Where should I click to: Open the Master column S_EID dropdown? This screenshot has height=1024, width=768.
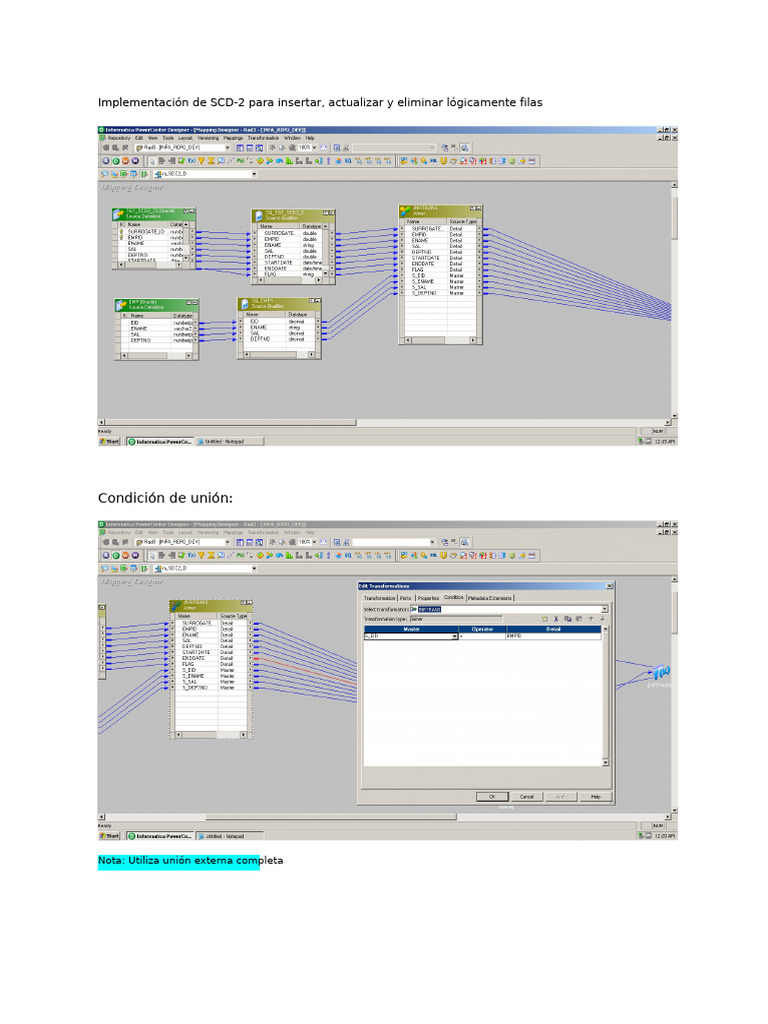(455, 636)
